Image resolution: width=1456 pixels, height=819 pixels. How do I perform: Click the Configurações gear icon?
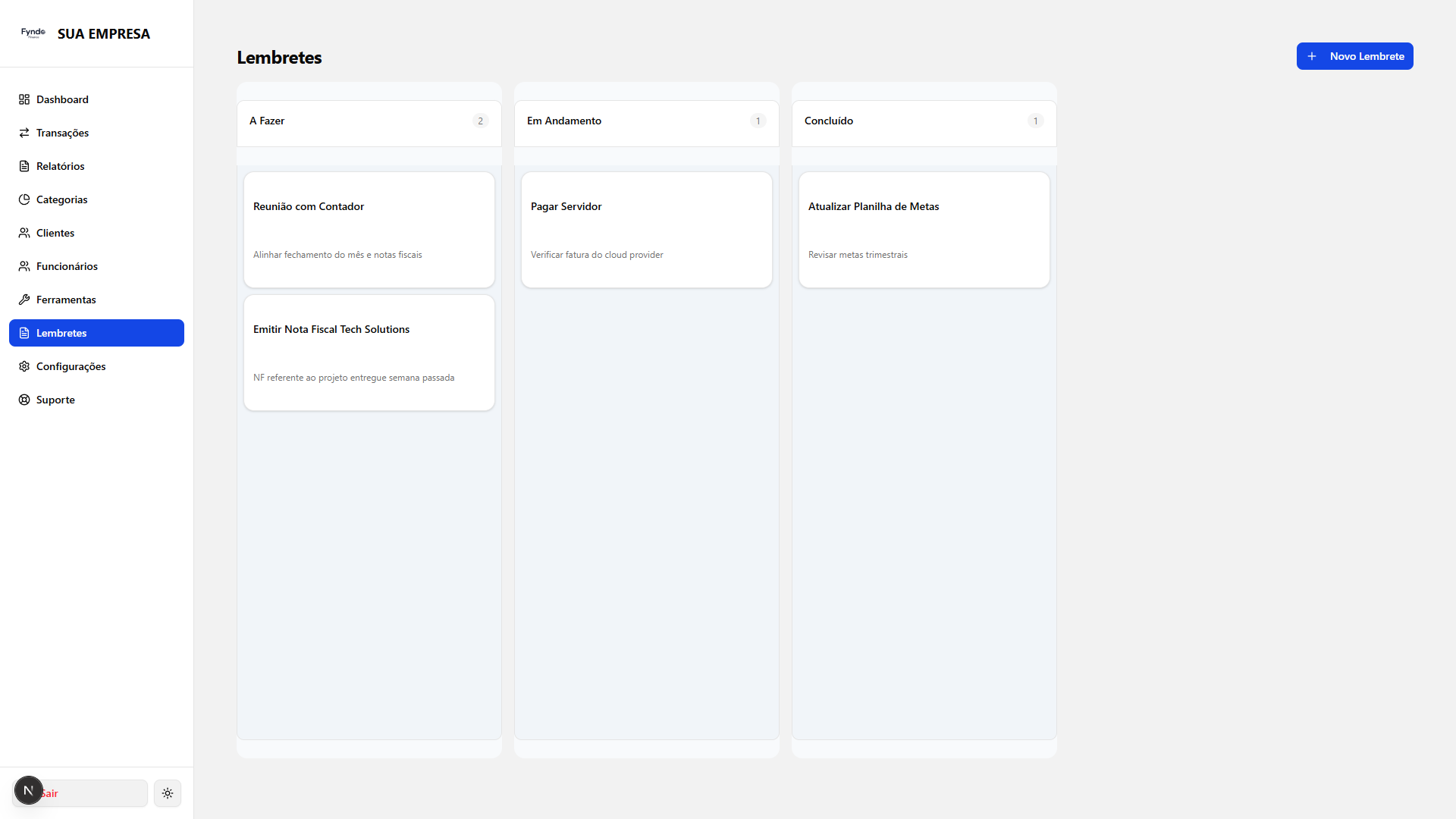click(x=24, y=366)
